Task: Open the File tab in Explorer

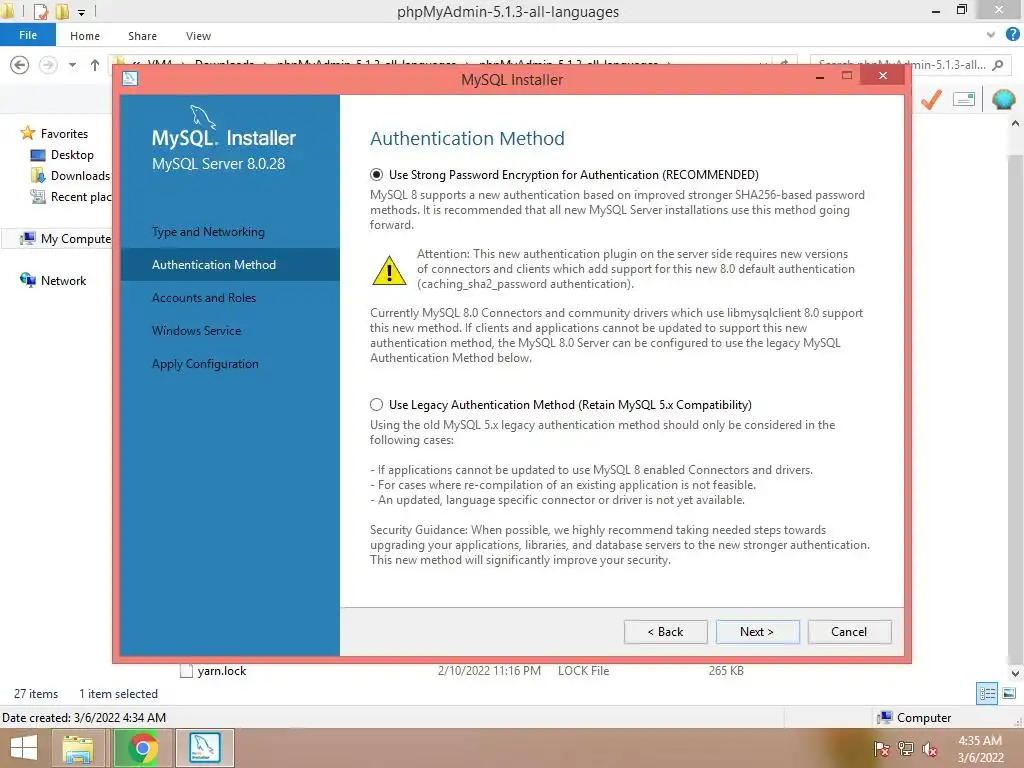Action: point(27,35)
